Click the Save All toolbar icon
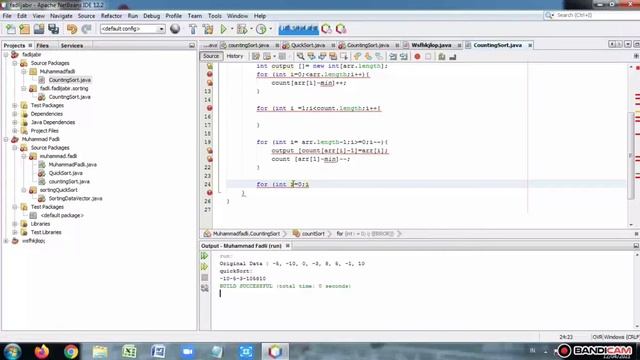Viewport: 640px width, 360px height. (53, 29)
